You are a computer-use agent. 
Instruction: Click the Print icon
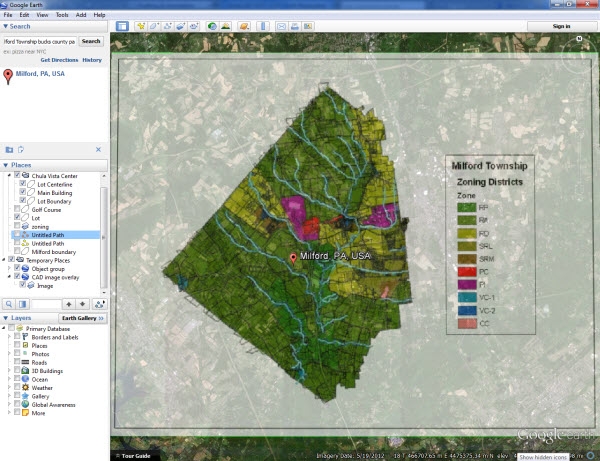click(x=295, y=26)
